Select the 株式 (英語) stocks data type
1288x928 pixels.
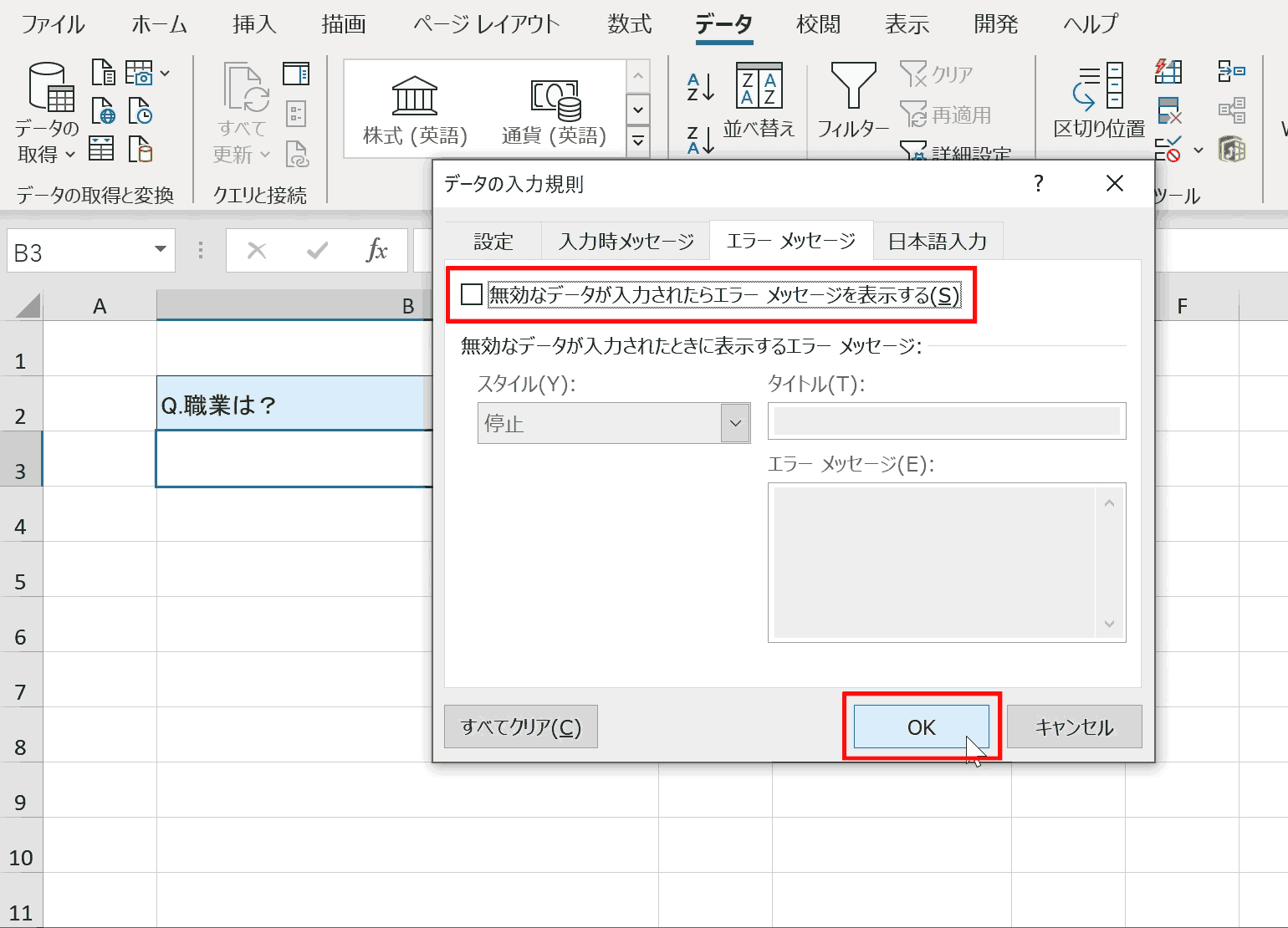[415, 110]
